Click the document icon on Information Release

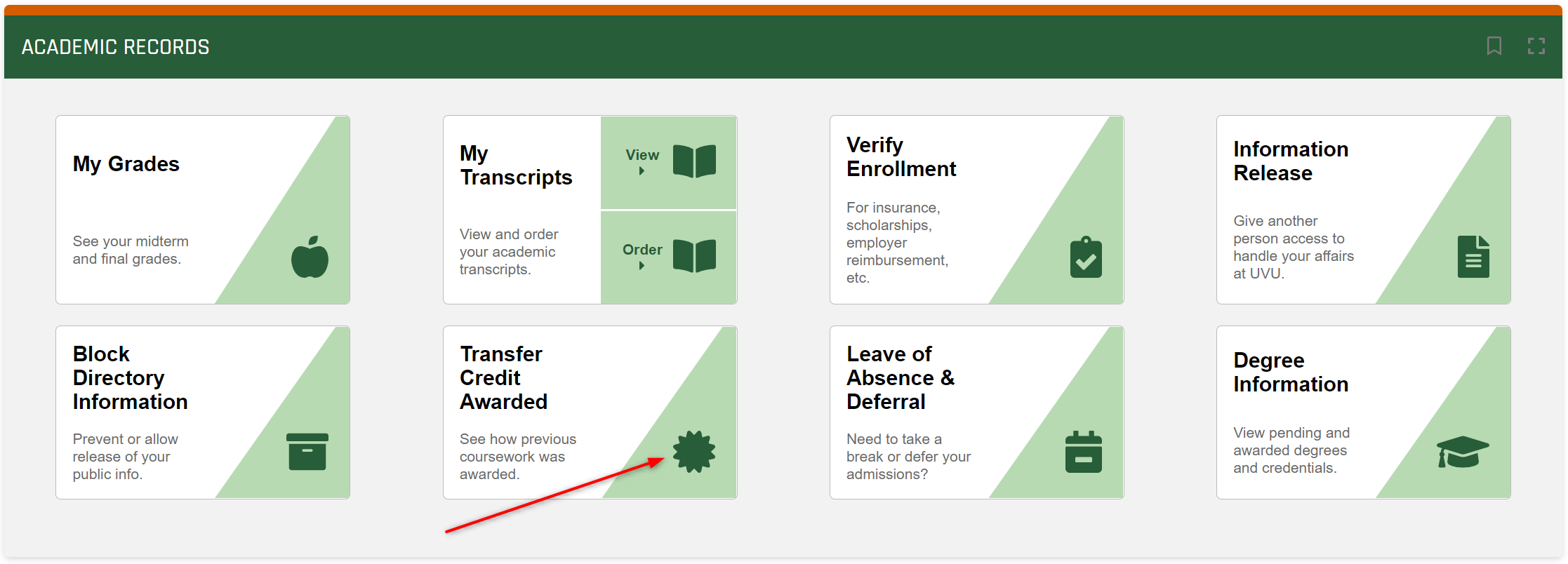(x=1473, y=257)
